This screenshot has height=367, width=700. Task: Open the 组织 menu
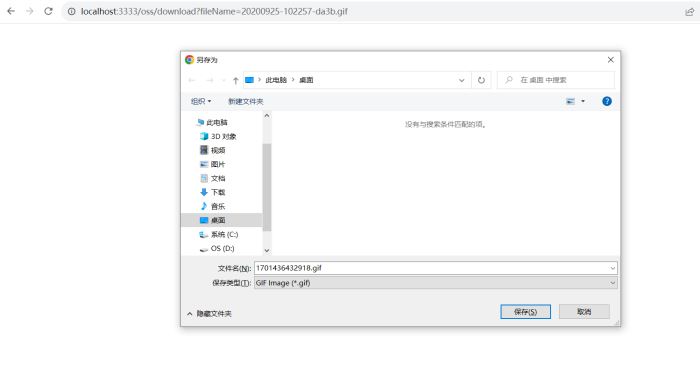coord(201,101)
